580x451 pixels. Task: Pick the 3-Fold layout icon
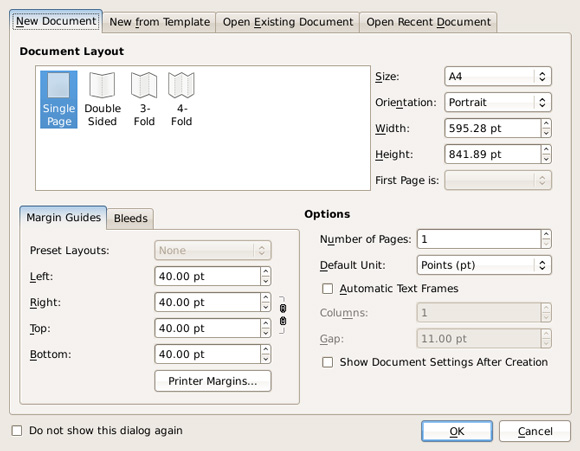pos(144,100)
